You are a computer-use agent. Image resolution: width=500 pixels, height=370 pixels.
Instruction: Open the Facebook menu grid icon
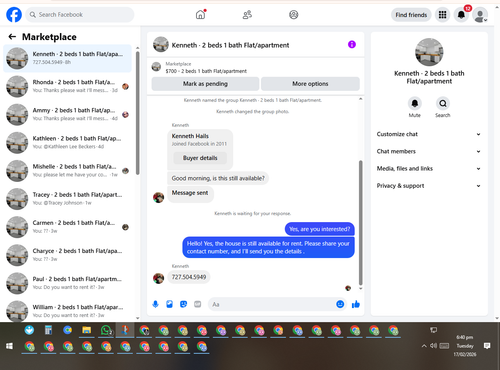pyautogui.click(x=442, y=15)
